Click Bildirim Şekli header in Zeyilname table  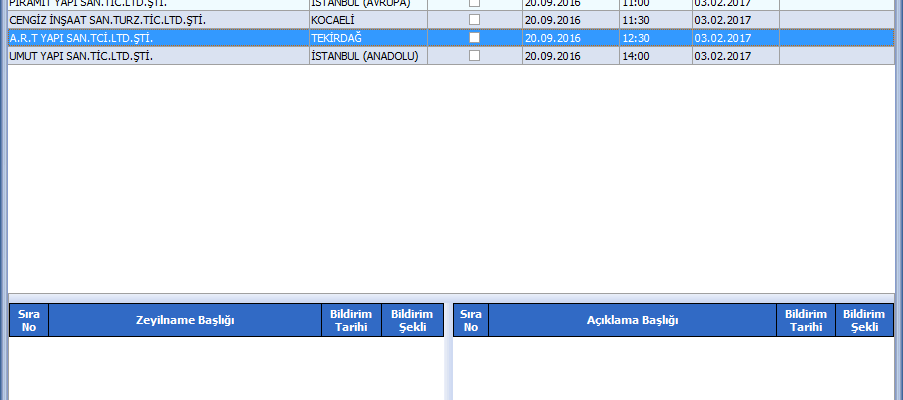coord(412,320)
